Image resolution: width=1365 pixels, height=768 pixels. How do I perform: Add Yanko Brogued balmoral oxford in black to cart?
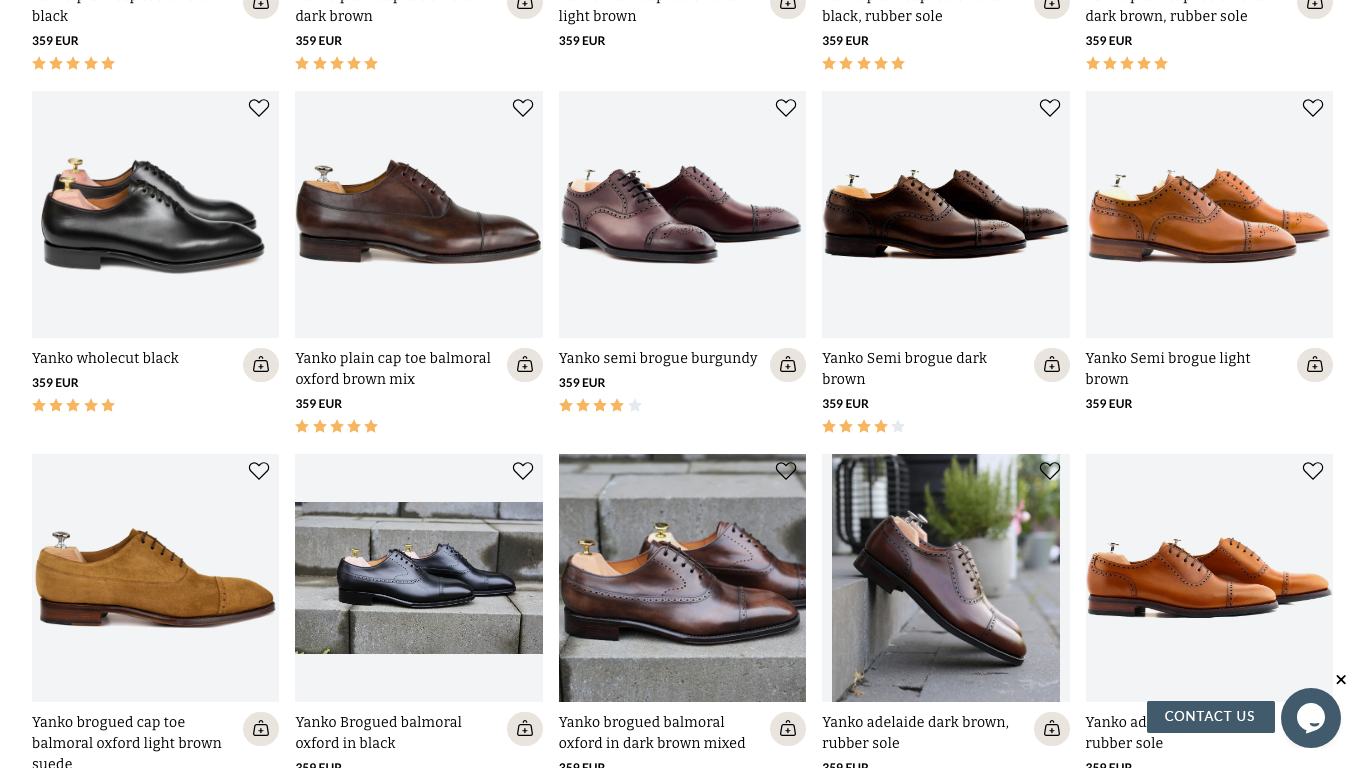pos(525,729)
